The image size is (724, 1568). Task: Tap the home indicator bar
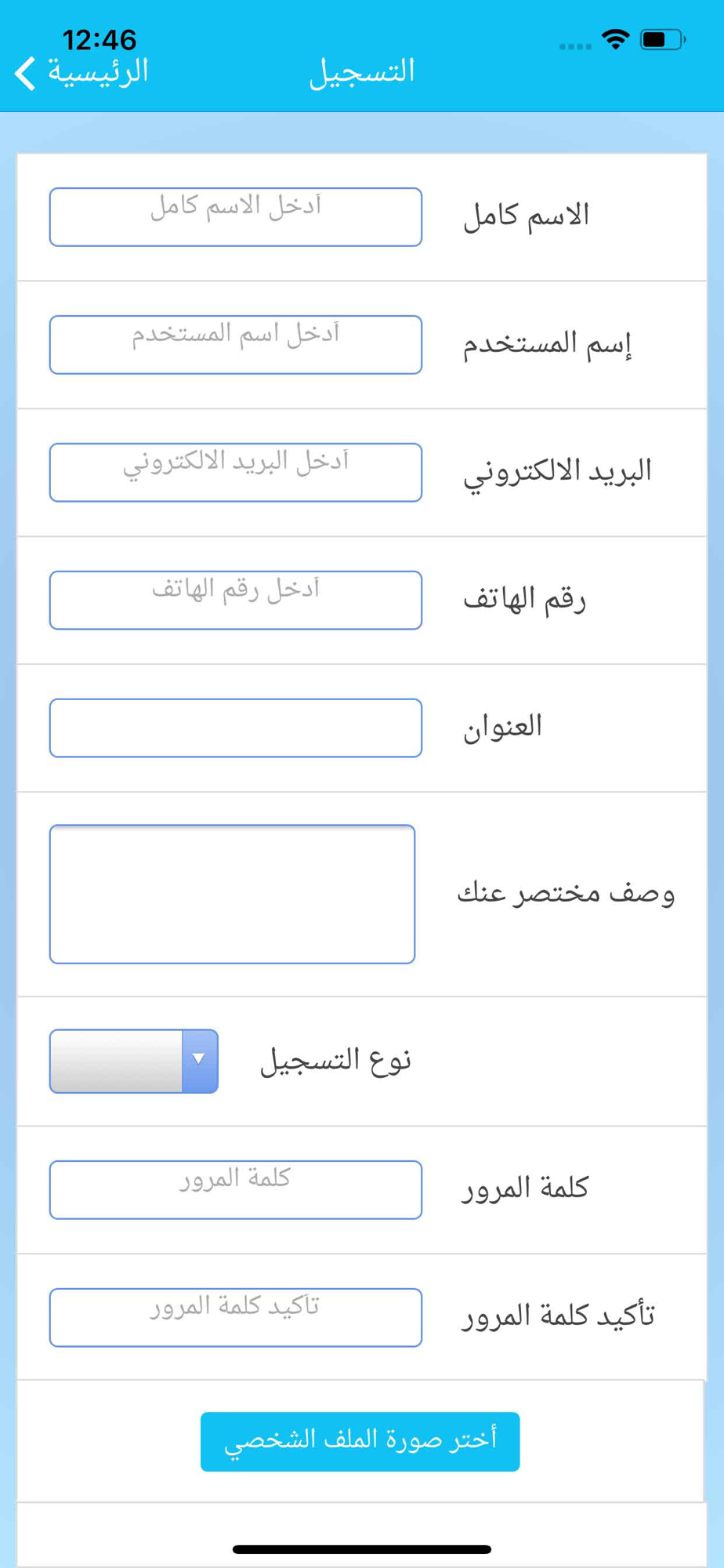[x=362, y=1549]
